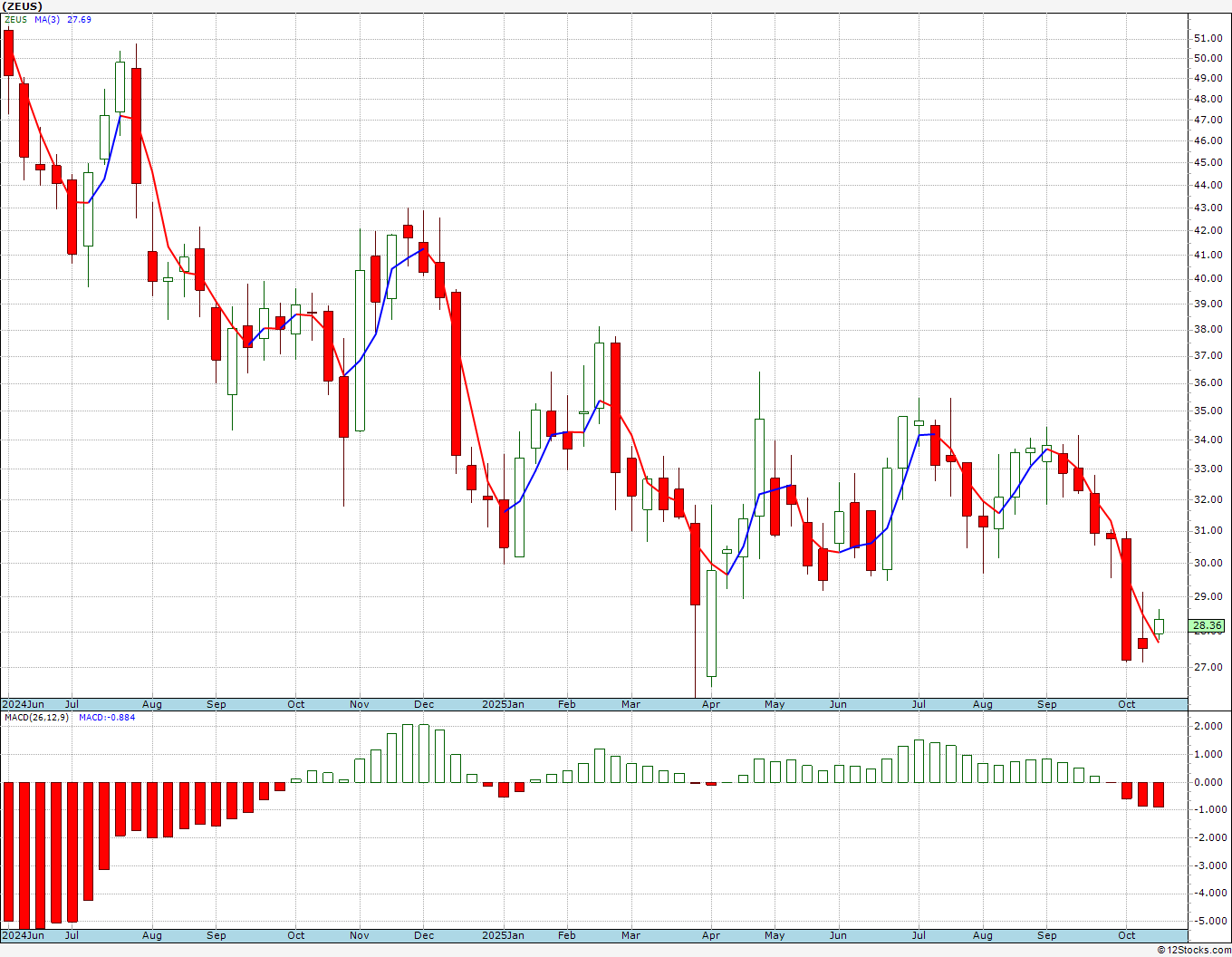Click Feb on the MACD panel date axis
The height and width of the screenshot is (957, 1232).
tap(567, 935)
